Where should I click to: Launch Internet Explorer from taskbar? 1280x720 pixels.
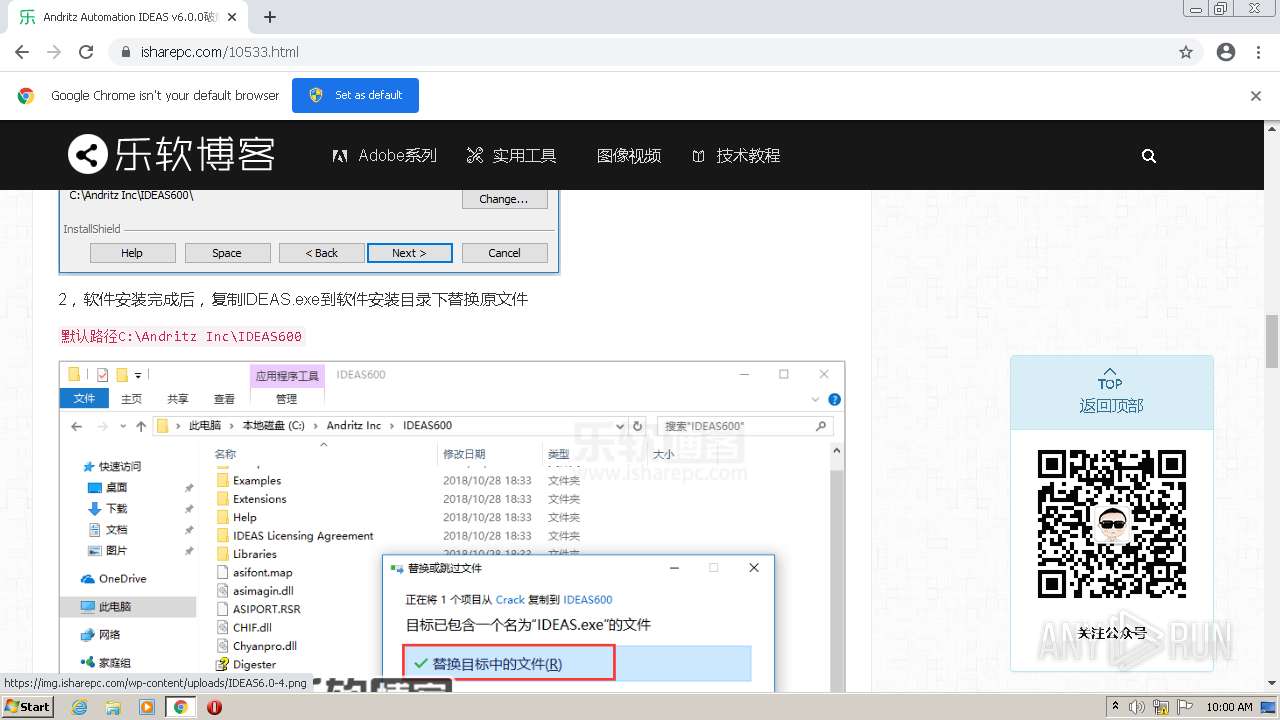(x=80, y=706)
